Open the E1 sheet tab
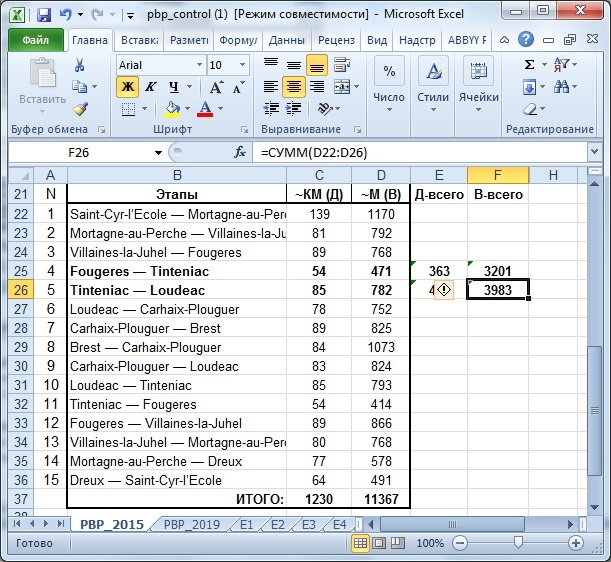This screenshot has height=562, width=611. [x=247, y=525]
